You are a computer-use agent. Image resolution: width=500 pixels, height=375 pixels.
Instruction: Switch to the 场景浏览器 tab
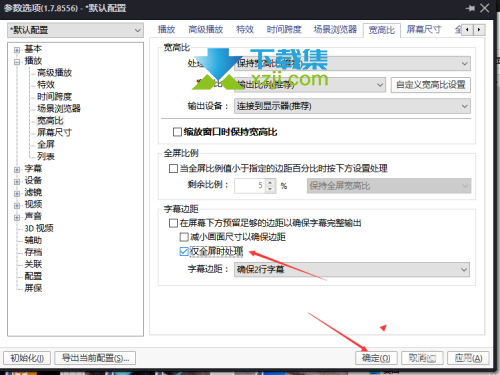point(335,30)
